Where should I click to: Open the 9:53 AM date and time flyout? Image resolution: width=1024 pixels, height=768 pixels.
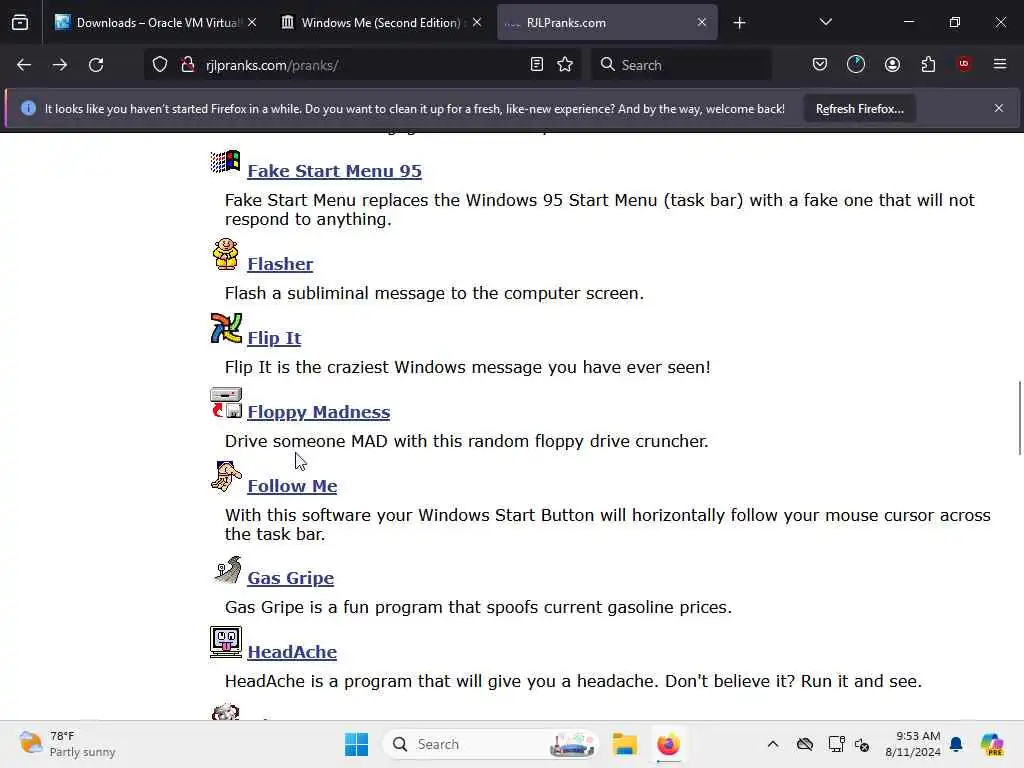click(912, 744)
